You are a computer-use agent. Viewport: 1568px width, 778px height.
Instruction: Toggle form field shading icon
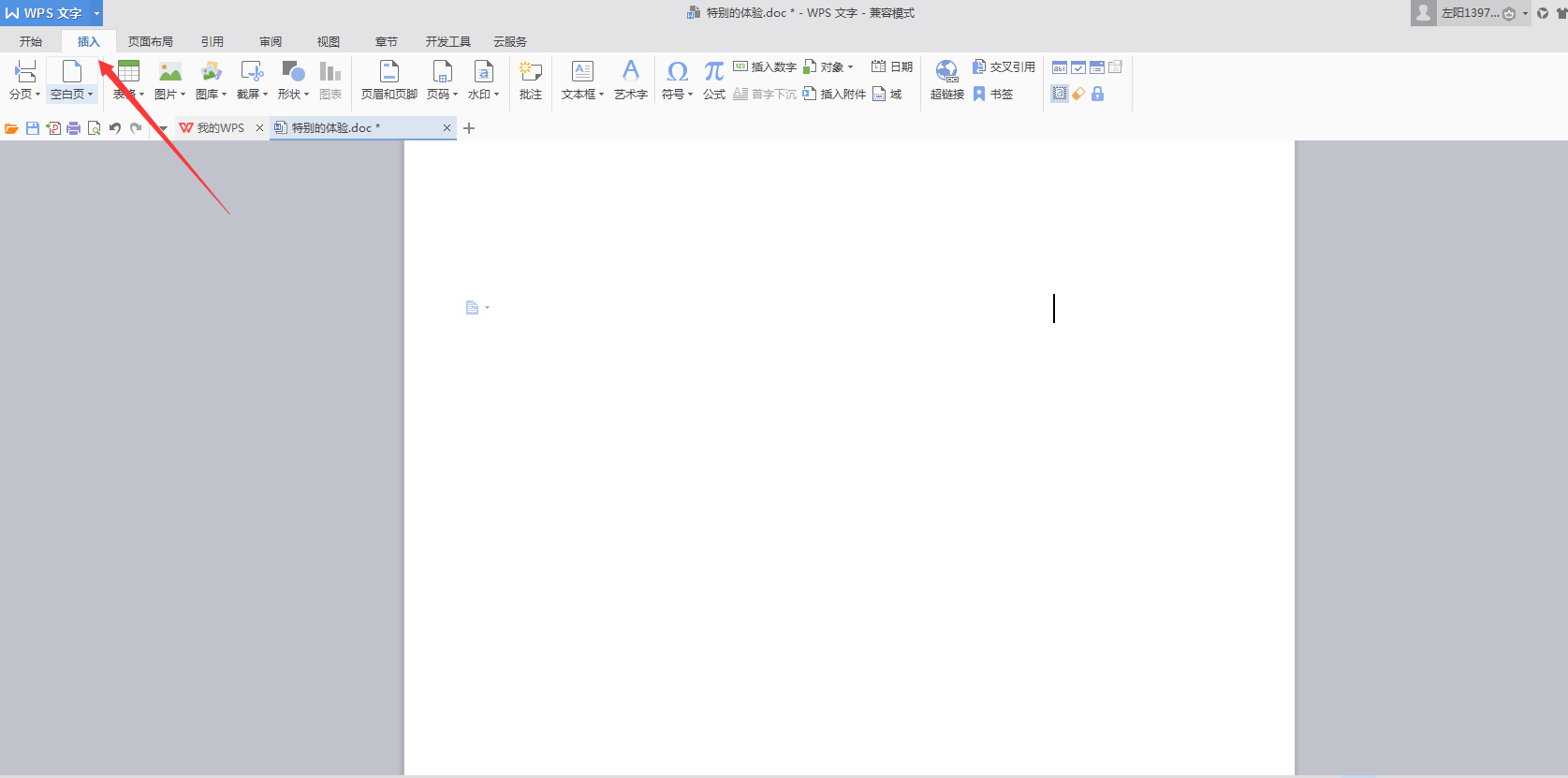tap(1060, 94)
